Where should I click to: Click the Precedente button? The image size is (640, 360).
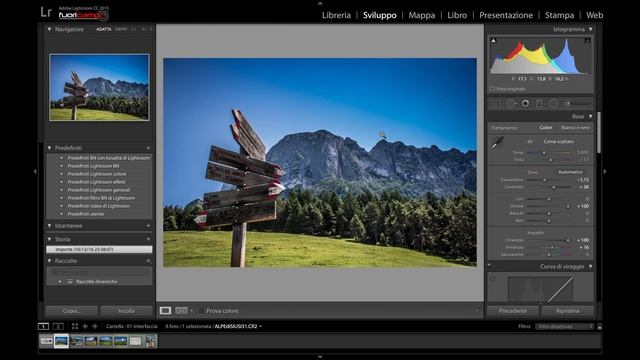tap(513, 311)
